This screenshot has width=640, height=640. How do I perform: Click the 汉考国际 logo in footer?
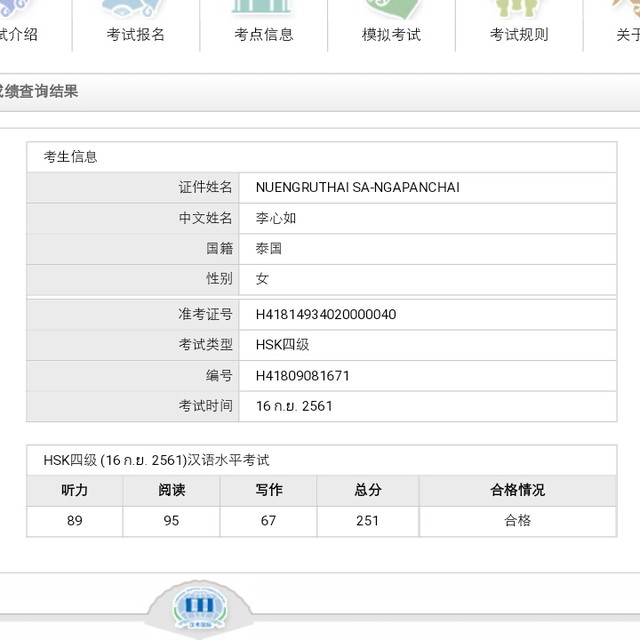(199, 608)
